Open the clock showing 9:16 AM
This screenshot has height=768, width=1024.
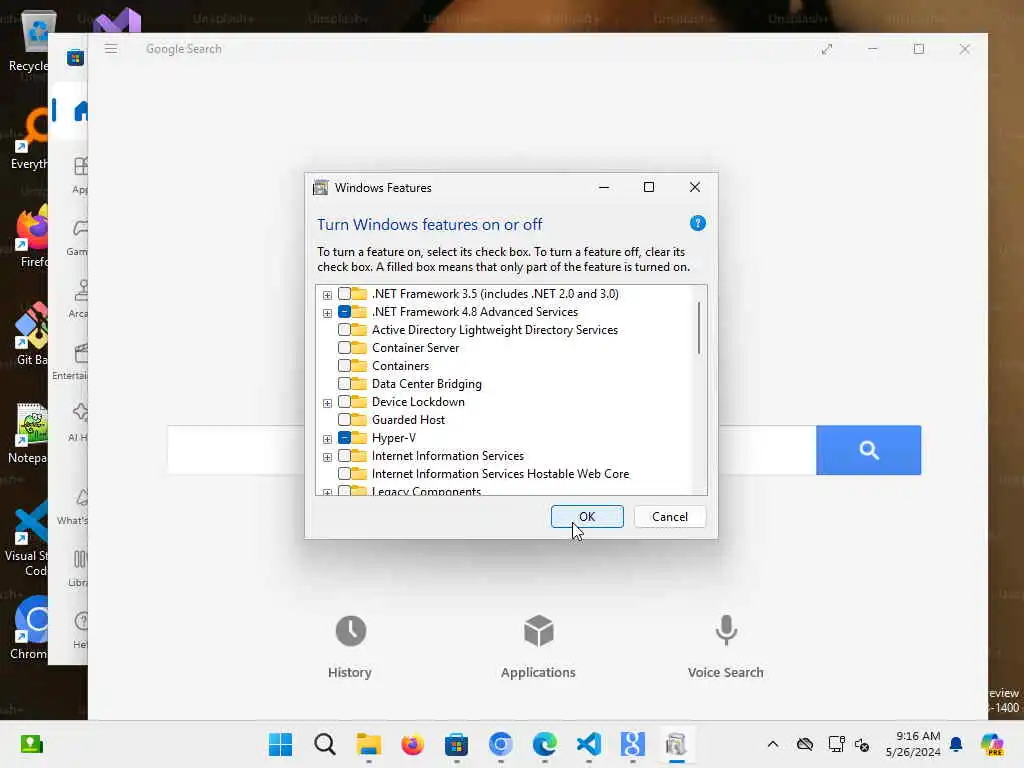[913, 744]
